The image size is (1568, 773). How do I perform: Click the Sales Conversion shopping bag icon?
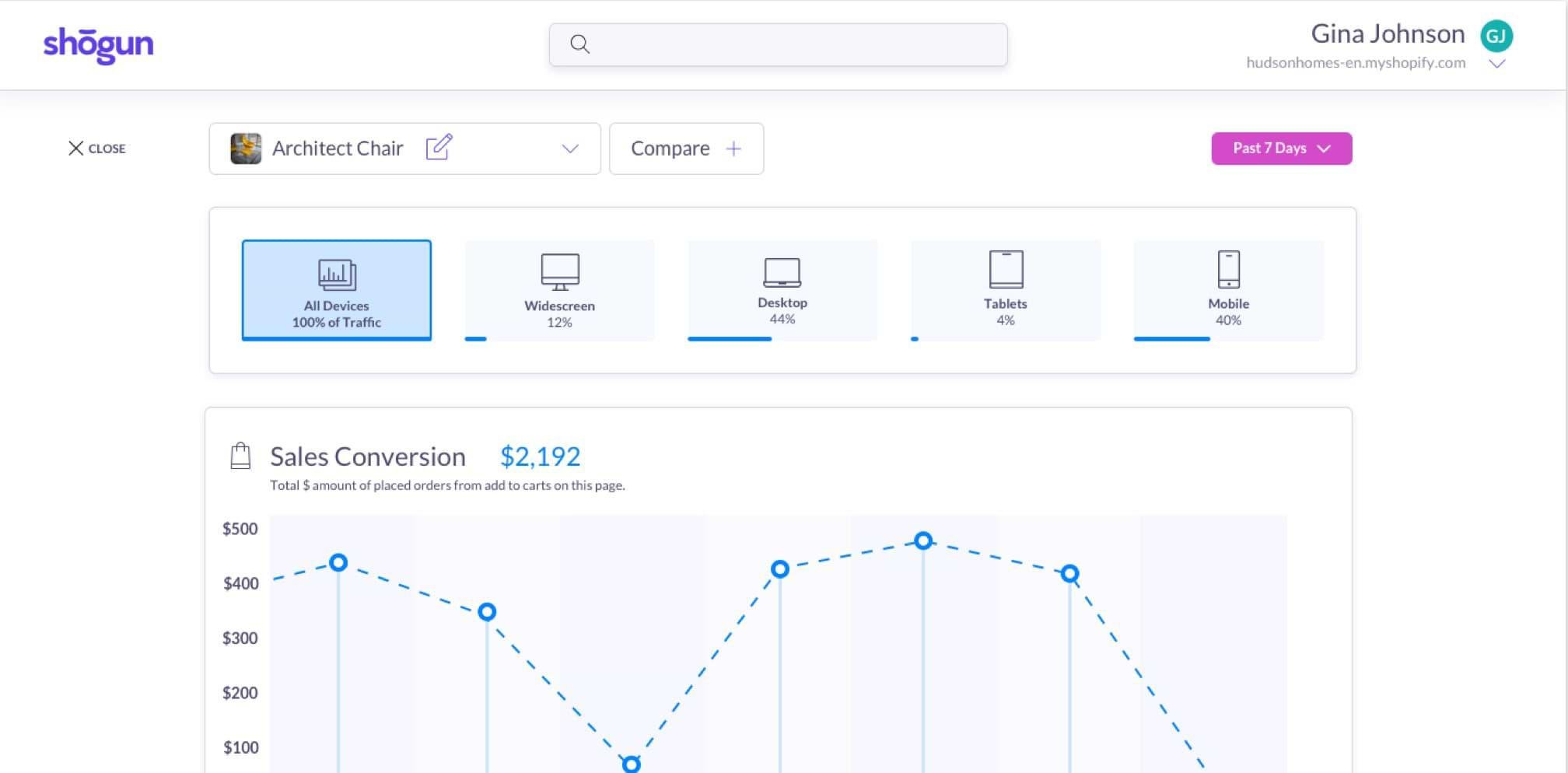(x=241, y=456)
